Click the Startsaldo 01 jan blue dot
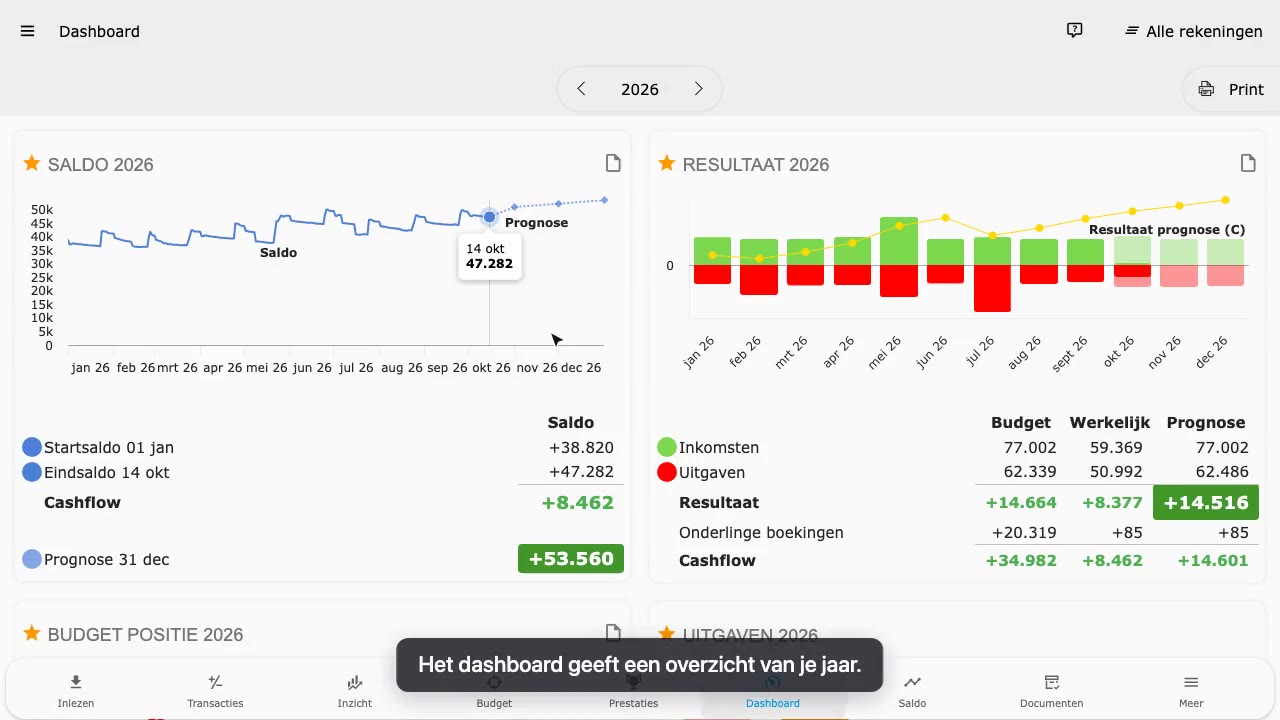This screenshot has width=1280, height=720. point(32,447)
